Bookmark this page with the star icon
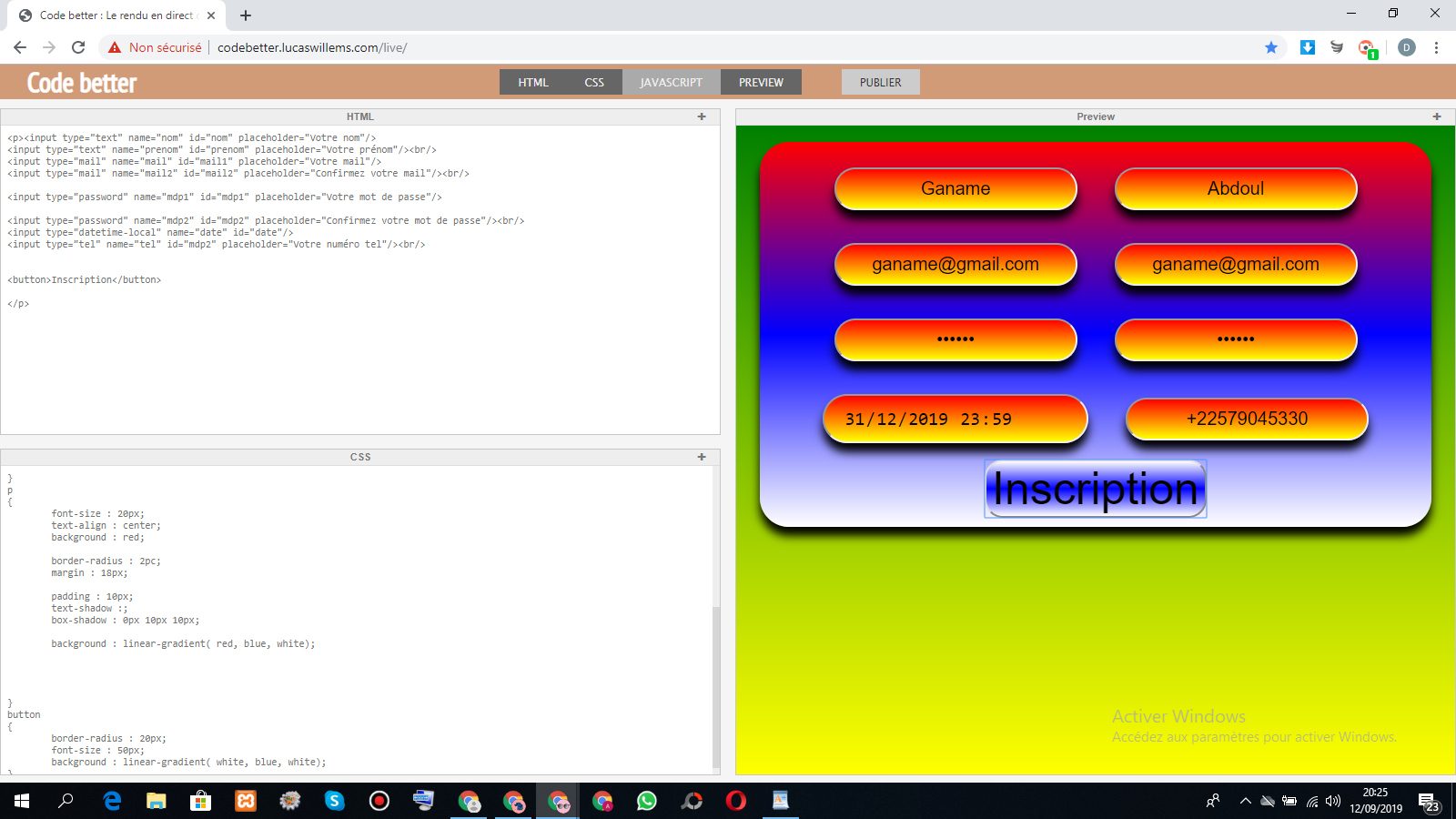1456x819 pixels. pyautogui.click(x=1271, y=47)
